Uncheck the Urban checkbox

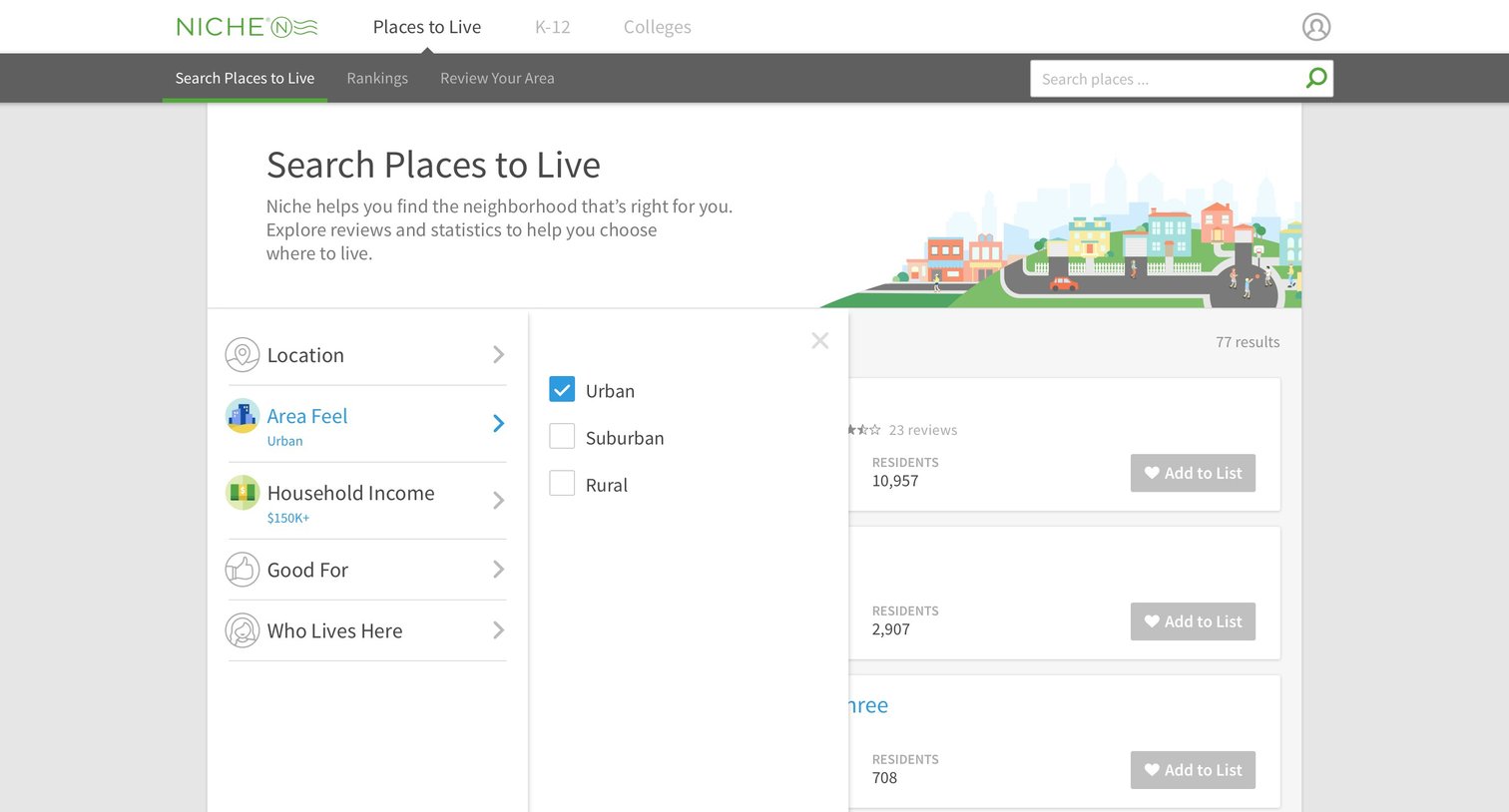pyautogui.click(x=562, y=389)
